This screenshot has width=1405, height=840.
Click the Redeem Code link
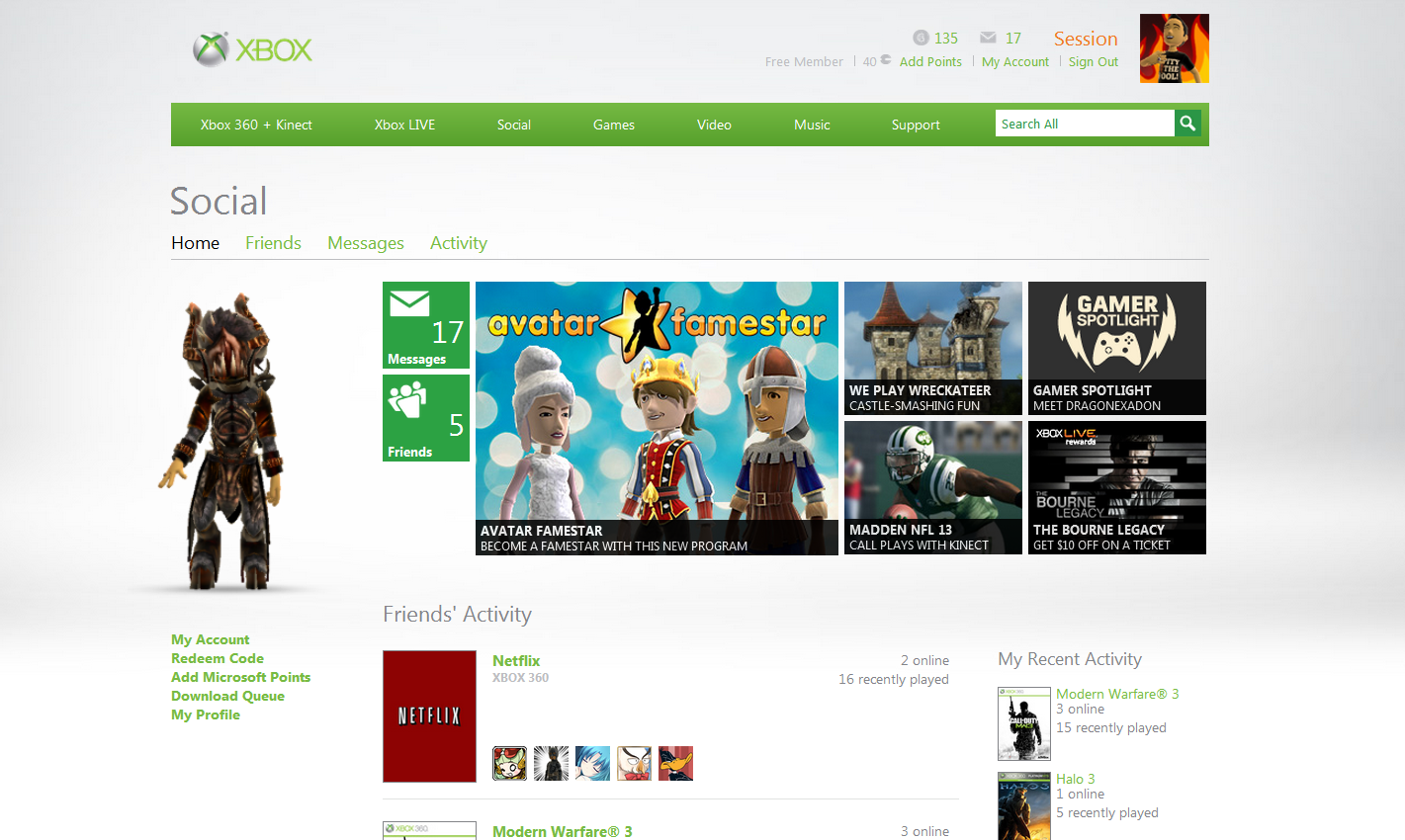[218, 658]
